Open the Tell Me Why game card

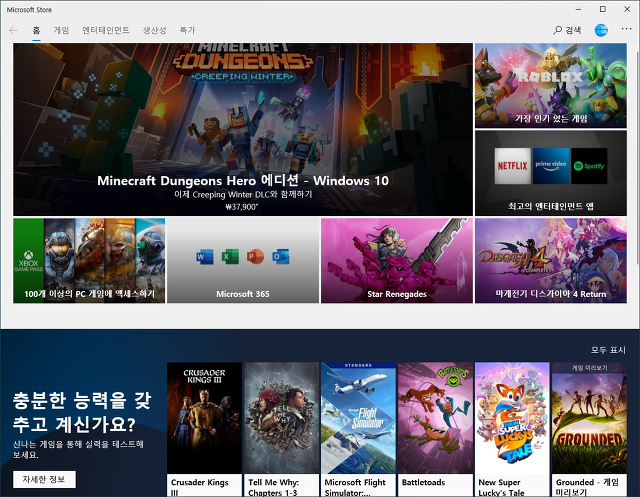point(281,429)
